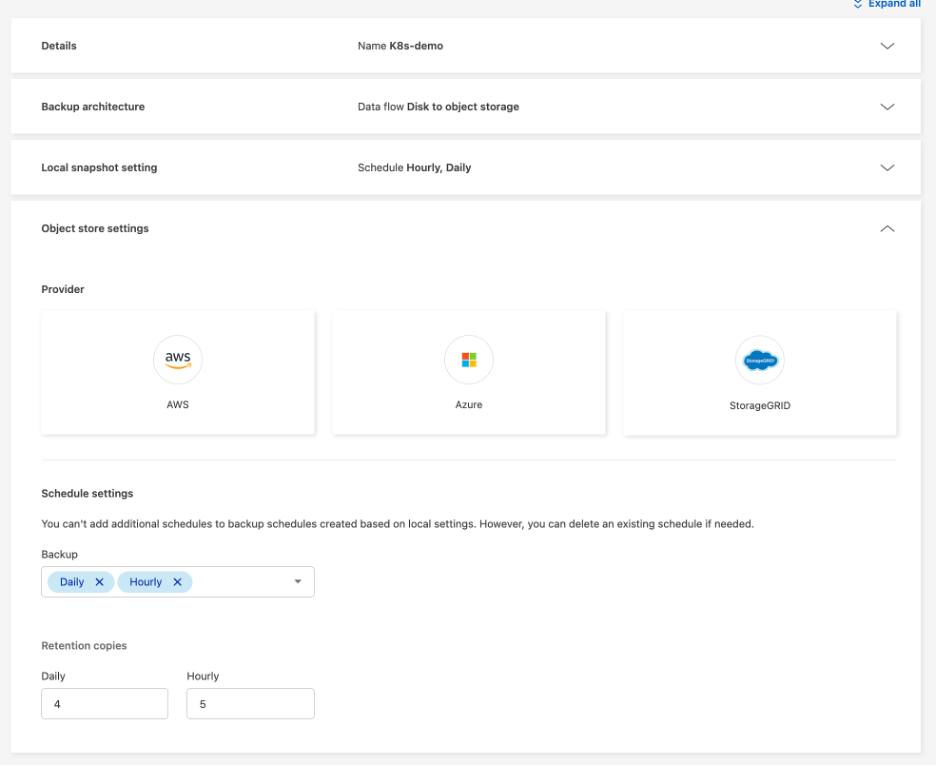Click the Expand all double-chevron icon
Viewport: 936px width, 766px height.
(857, 5)
